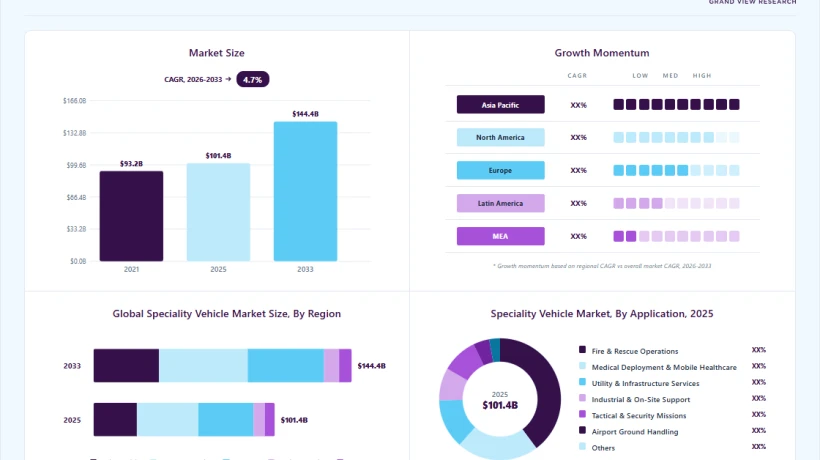The height and width of the screenshot is (460, 820).
Task: Select the Europe region label
Action: 500,170
